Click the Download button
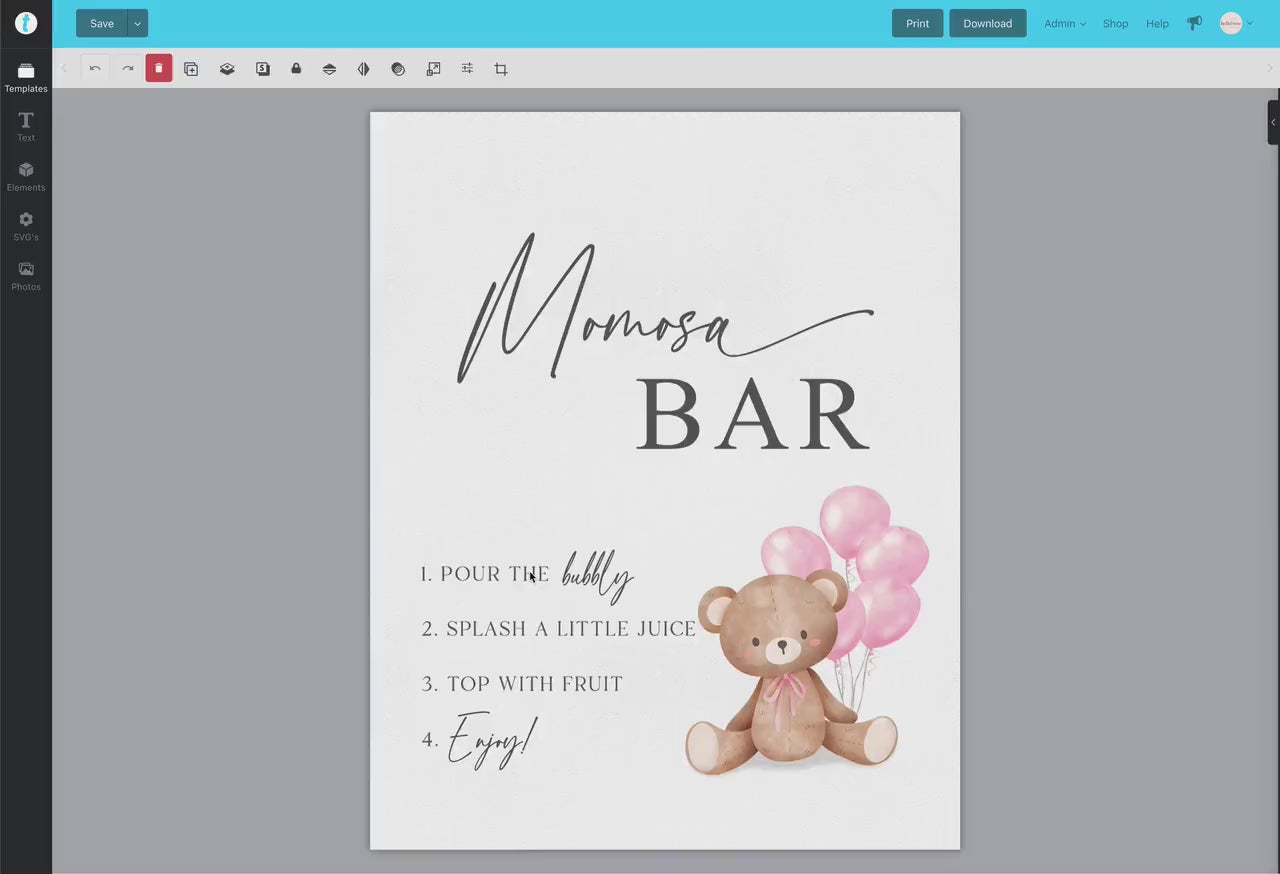 pyautogui.click(x=987, y=23)
